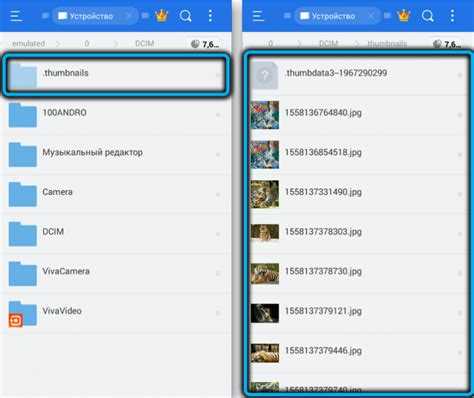The height and width of the screenshot is (398, 474).
Task: Close the Устройство tab in left panel
Action: click(x=129, y=16)
